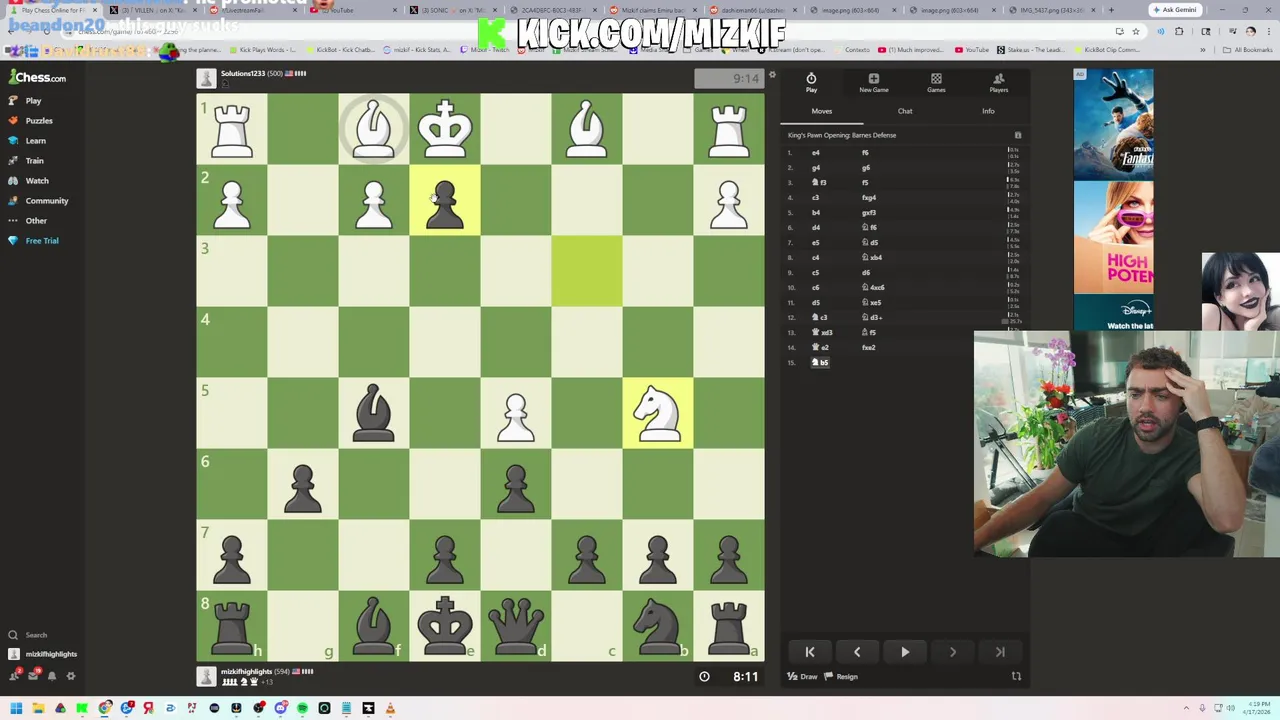Open new browser tab plus button

click(1111, 10)
